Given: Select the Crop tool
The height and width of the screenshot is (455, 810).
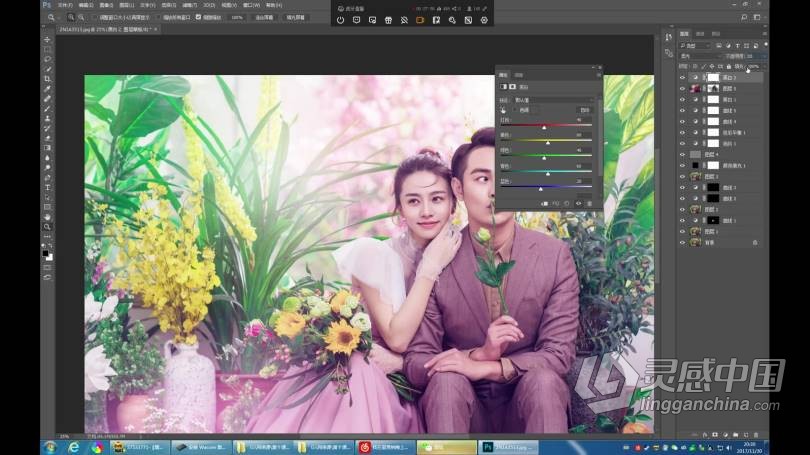Looking at the screenshot, I should point(48,79).
